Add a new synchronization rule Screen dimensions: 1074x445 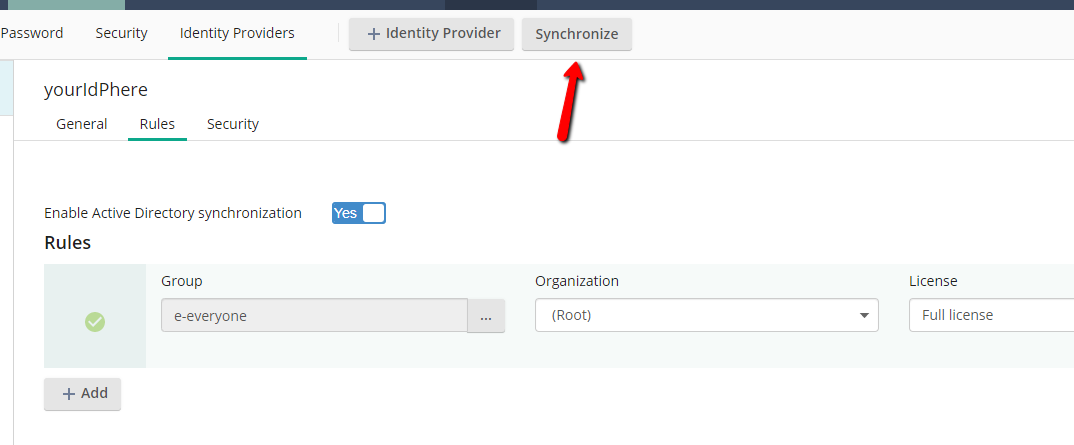coord(82,394)
